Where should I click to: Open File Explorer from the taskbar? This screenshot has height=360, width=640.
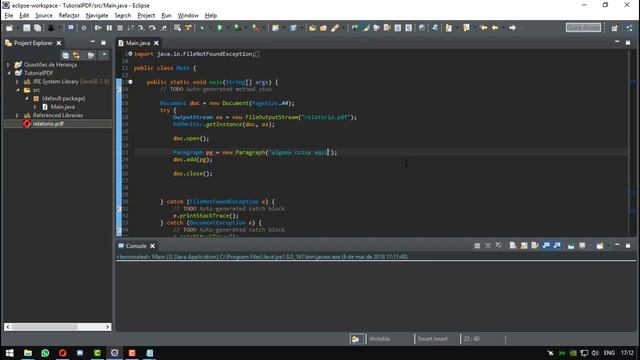28,353
